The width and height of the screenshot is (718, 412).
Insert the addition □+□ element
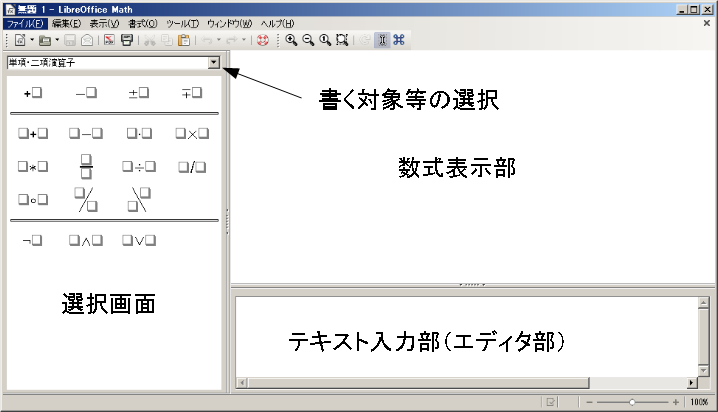[x=33, y=134]
